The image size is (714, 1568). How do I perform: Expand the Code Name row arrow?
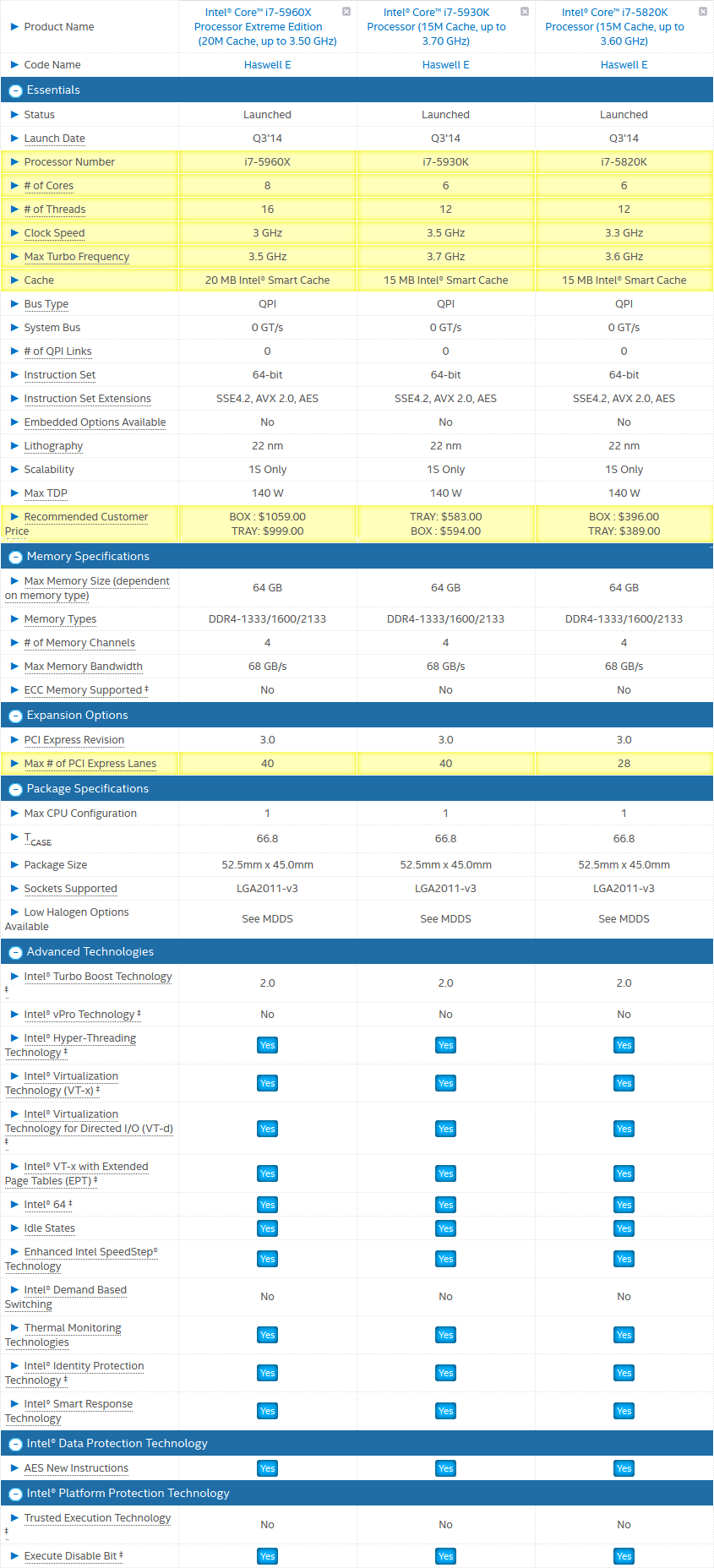[14, 65]
